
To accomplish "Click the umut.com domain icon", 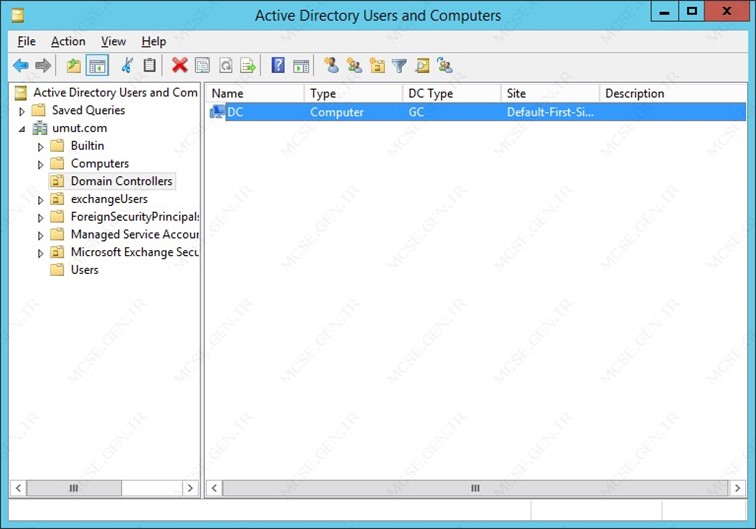I will [40, 128].
